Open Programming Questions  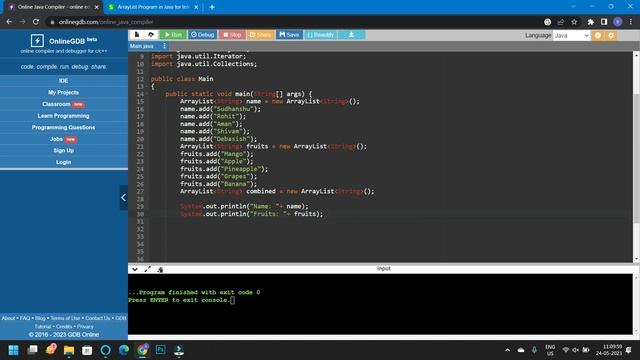(x=63, y=127)
